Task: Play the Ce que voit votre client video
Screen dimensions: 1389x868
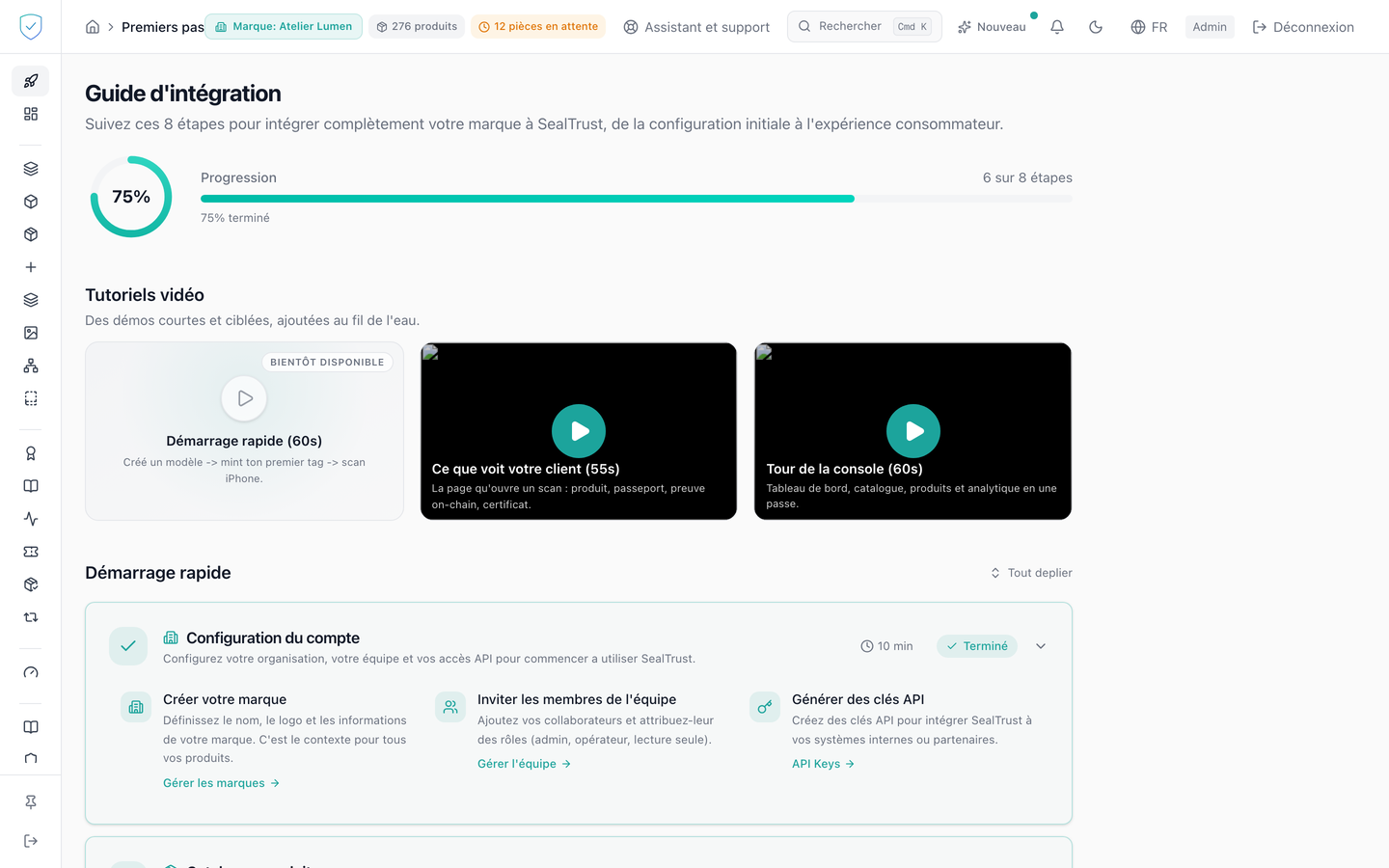Action: click(x=579, y=431)
